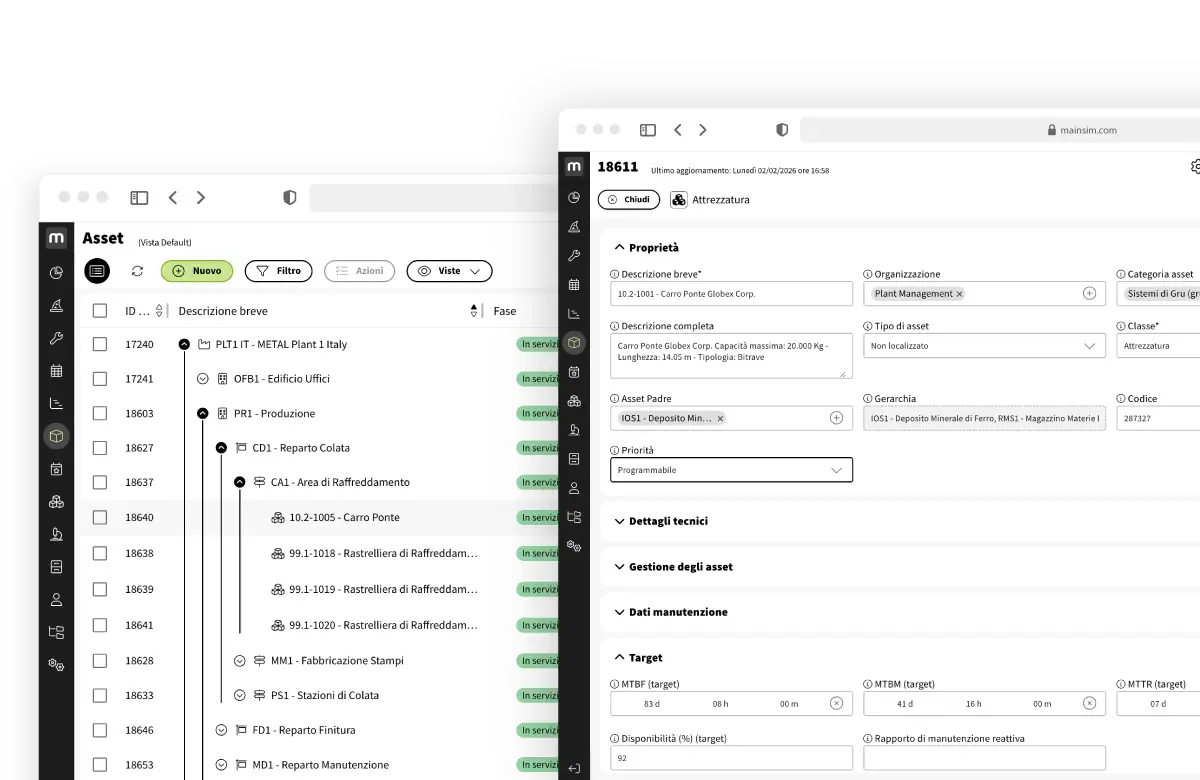Click the hierarchy tree icon in detail window sidebar
The height and width of the screenshot is (780, 1200).
tap(574, 517)
